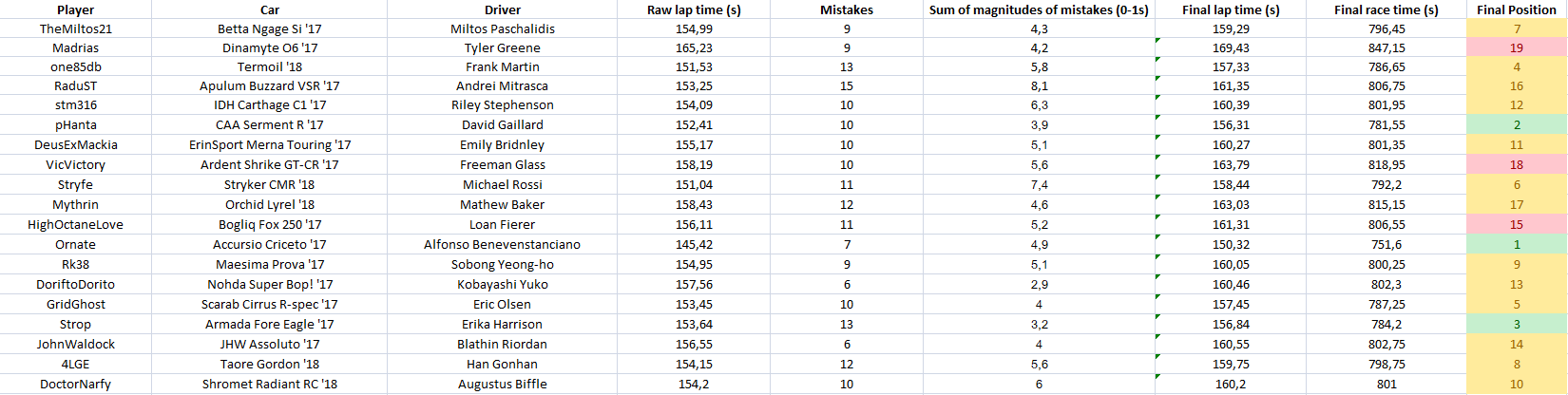Click the final race time cell 751,6
Image resolution: width=1568 pixels, height=395 pixels.
1386,244
